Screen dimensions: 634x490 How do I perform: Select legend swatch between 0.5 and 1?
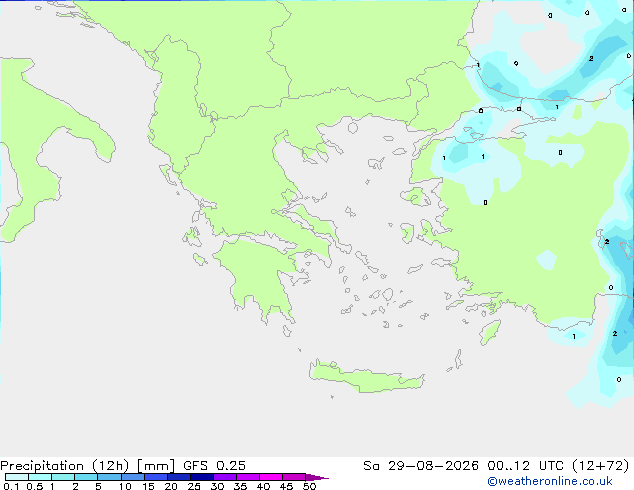pyautogui.click(x=40, y=477)
